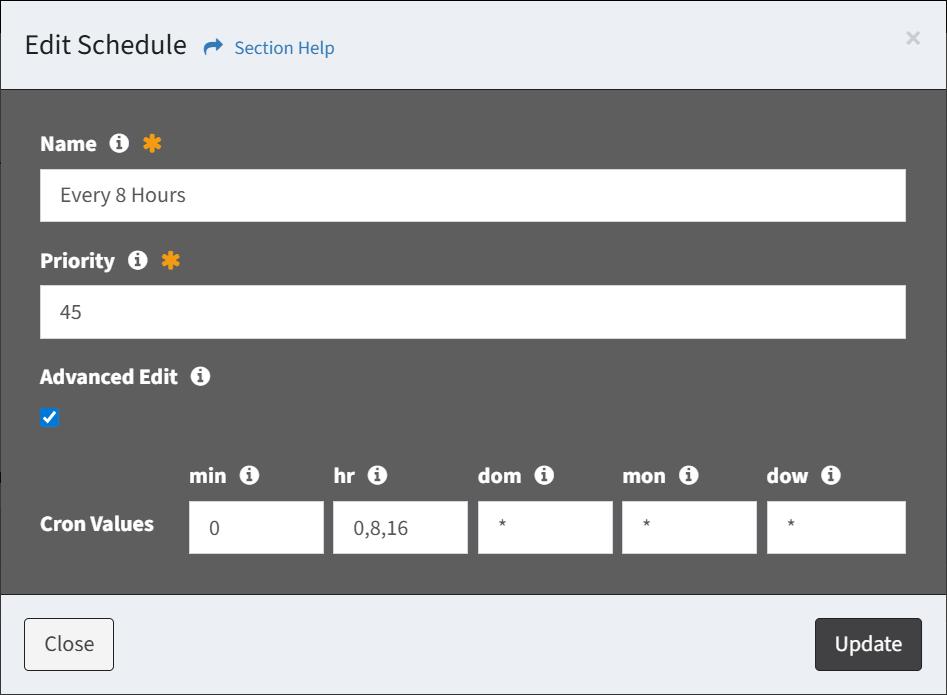Click the info icon next to mon
947x695 pixels.
pos(688,476)
